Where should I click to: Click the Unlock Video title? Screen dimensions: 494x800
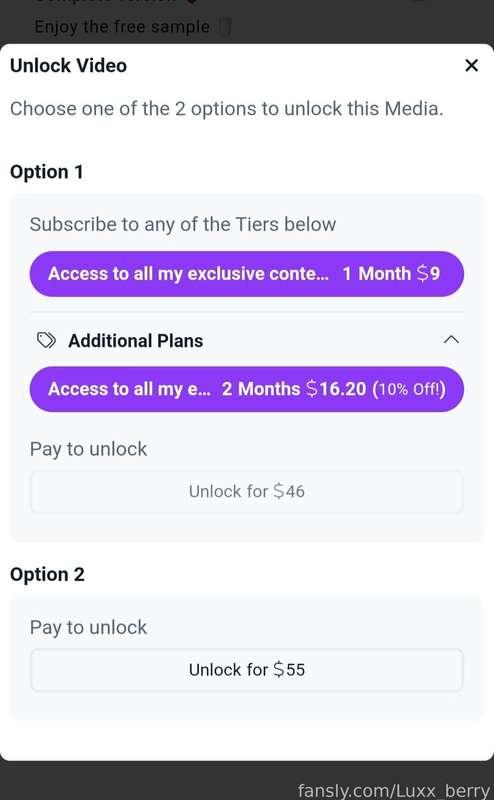(68, 66)
